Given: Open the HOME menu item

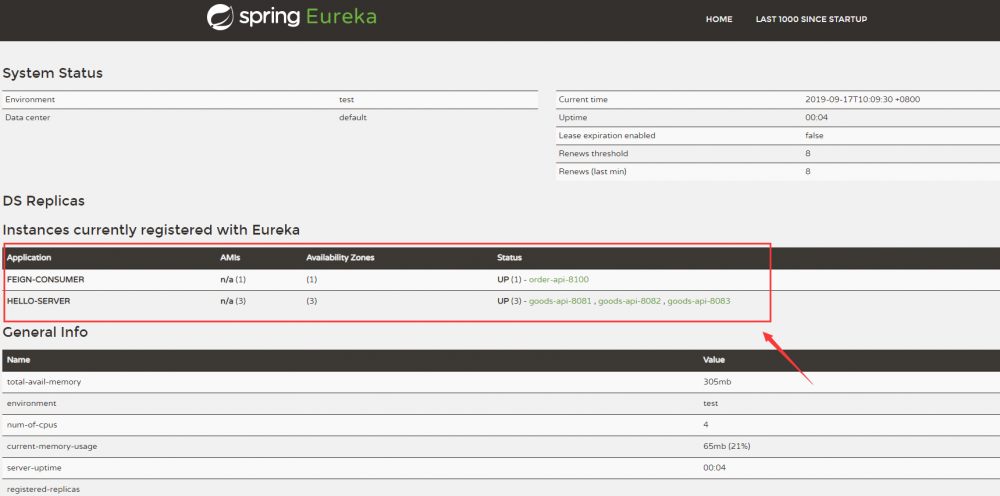Looking at the screenshot, I should click(x=719, y=19).
